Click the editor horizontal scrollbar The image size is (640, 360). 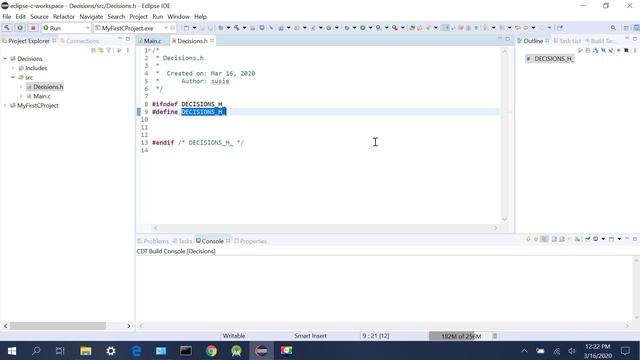pos(325,228)
